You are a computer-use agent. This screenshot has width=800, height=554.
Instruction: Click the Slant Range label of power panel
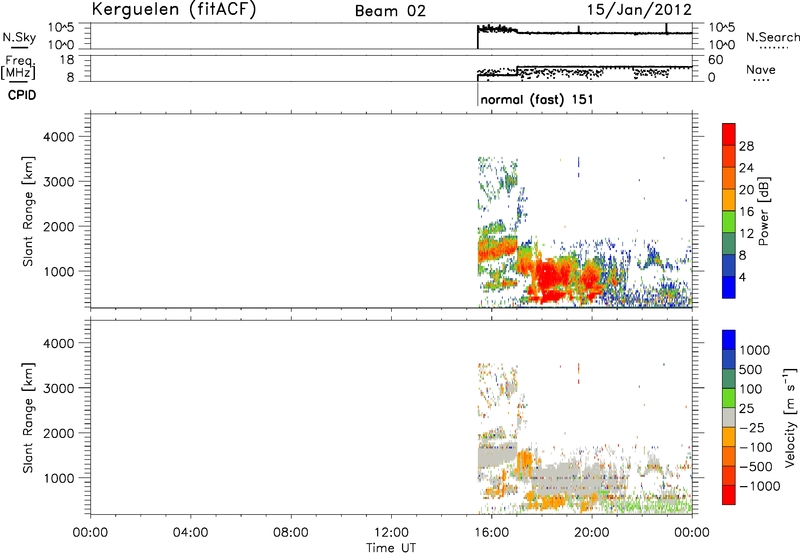coord(28,212)
